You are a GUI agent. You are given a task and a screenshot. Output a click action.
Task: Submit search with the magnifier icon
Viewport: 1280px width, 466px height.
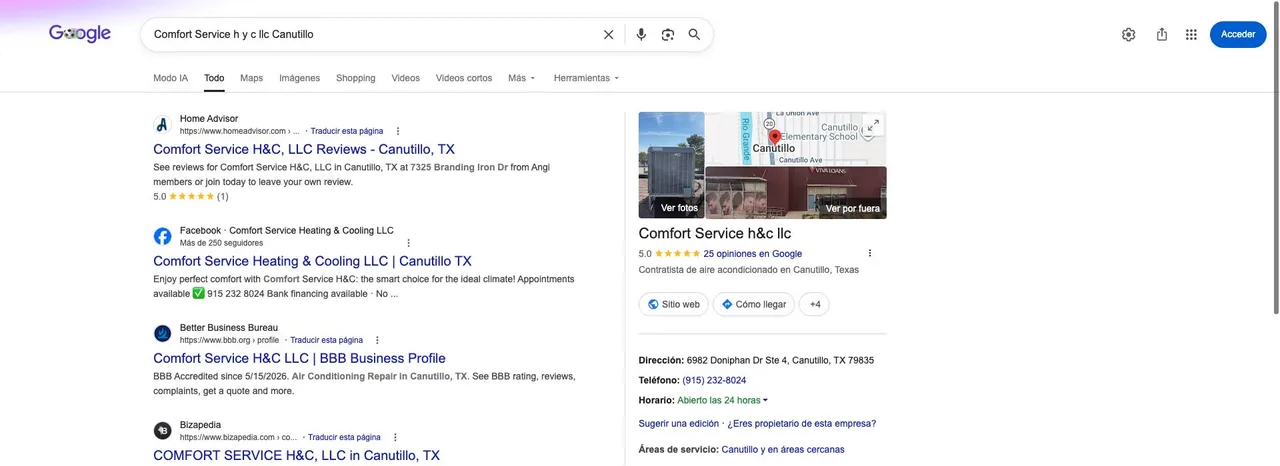coord(694,34)
